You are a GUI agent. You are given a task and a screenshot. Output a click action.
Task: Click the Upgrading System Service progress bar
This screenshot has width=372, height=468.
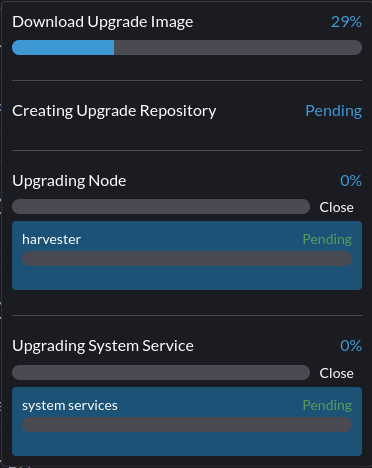(x=161, y=372)
